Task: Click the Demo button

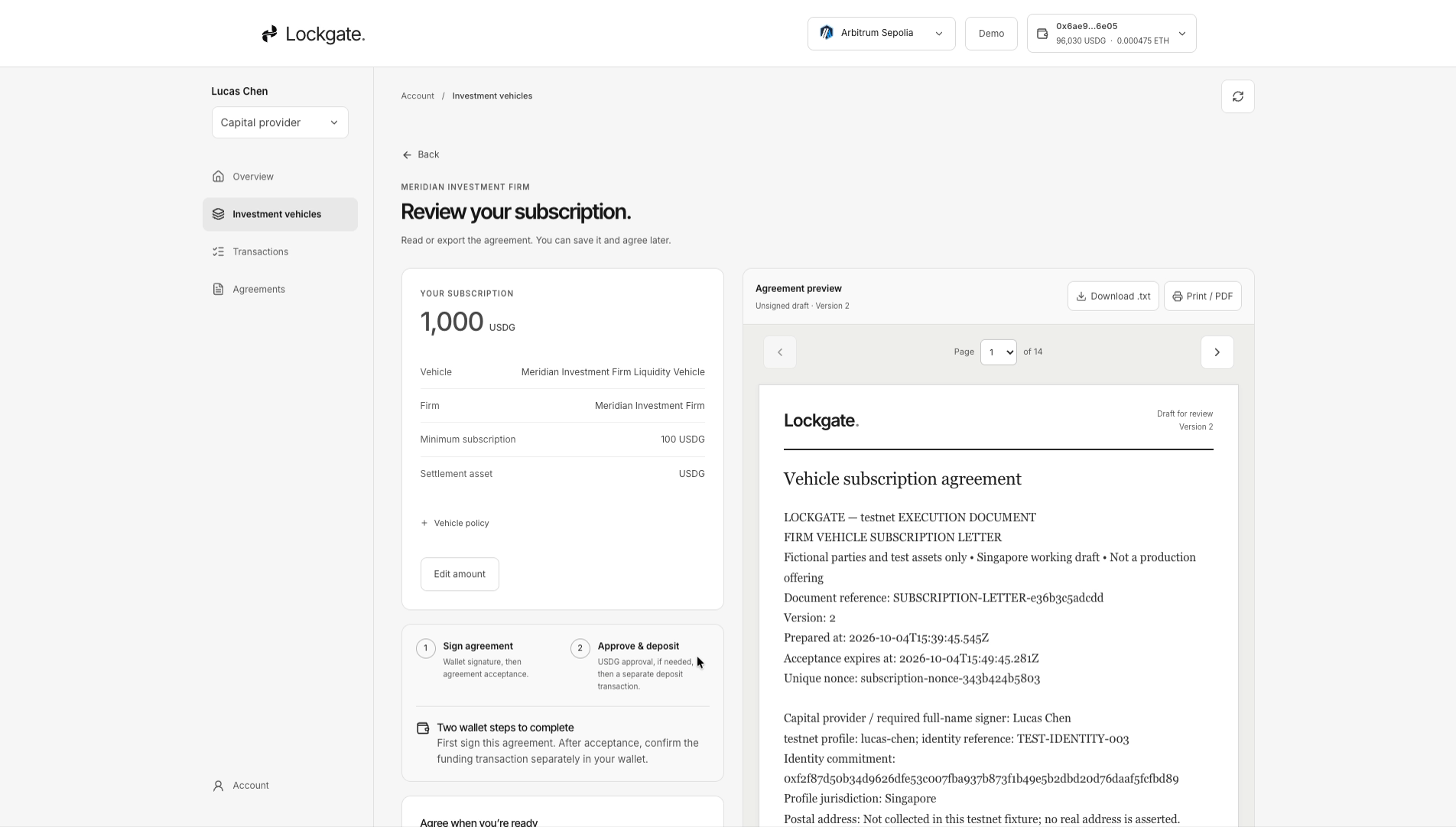Action: pos(991,34)
